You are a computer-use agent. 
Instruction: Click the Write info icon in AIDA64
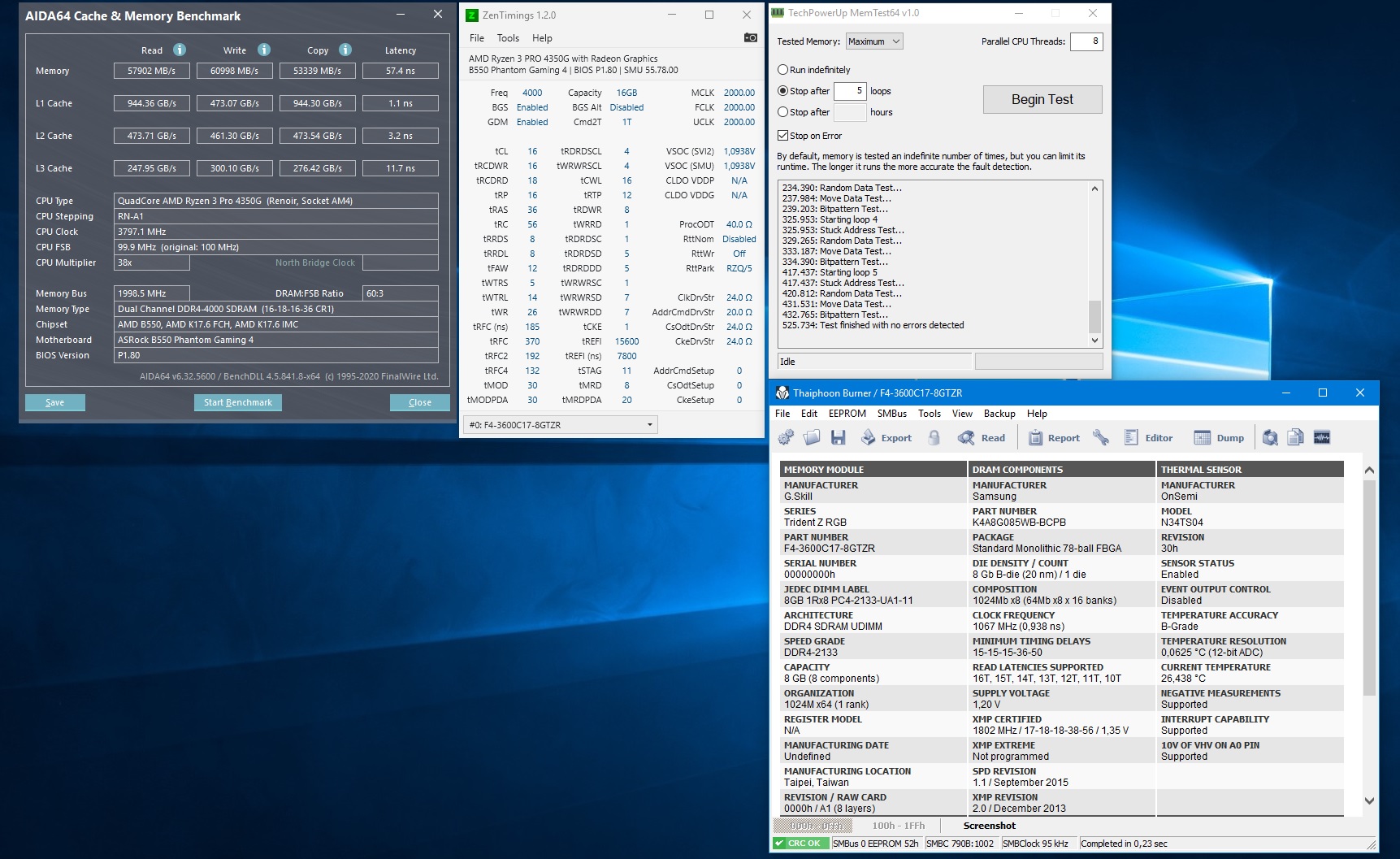pos(264,50)
